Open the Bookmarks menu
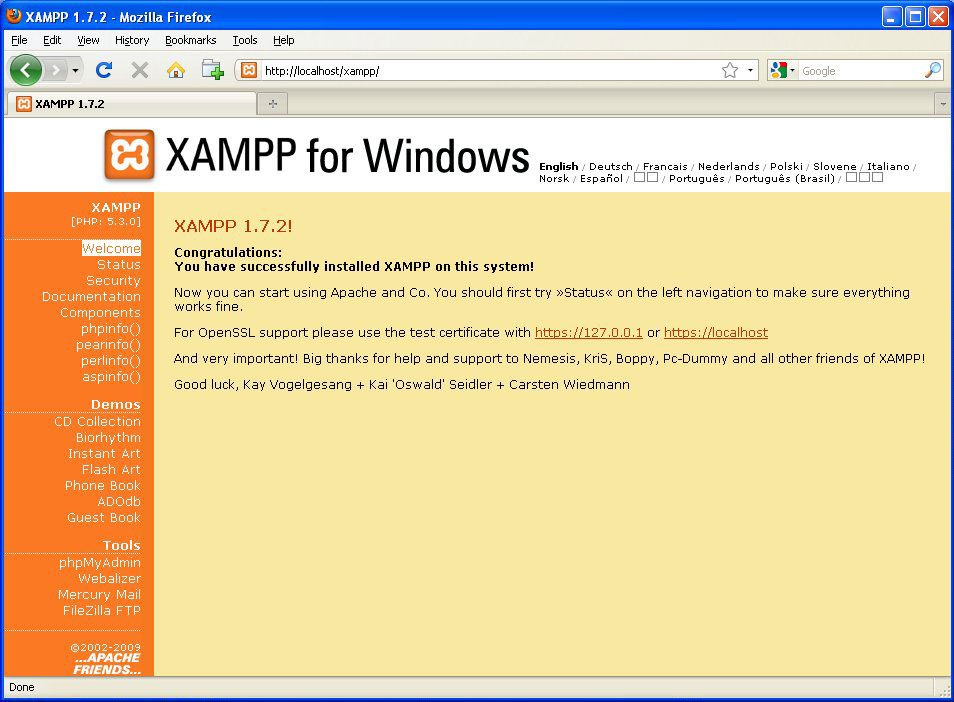 point(190,40)
